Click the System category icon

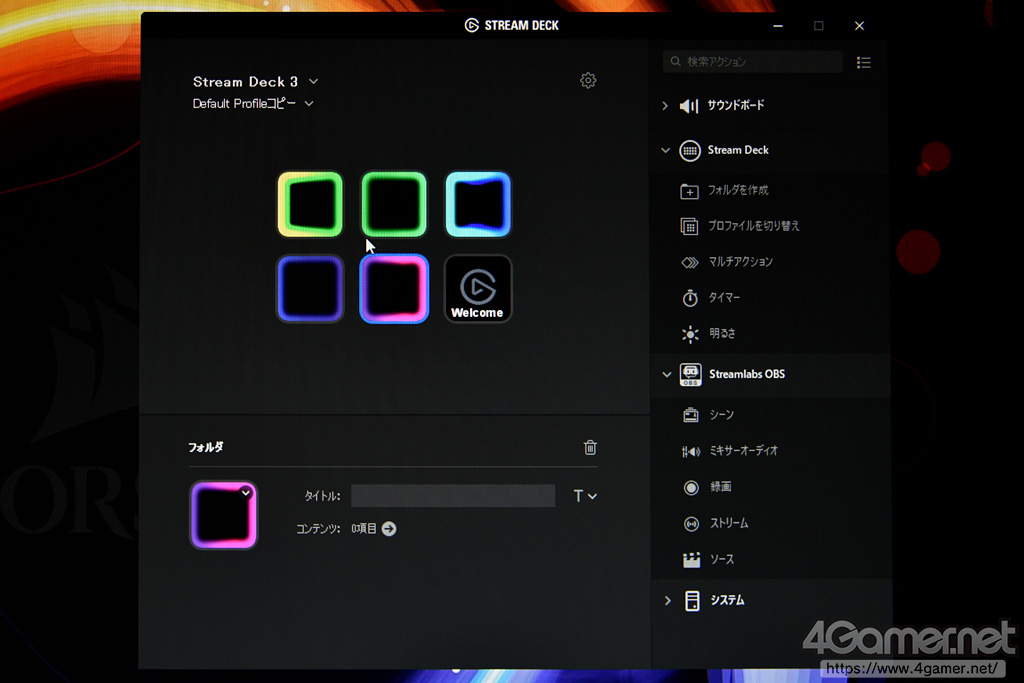pos(692,601)
